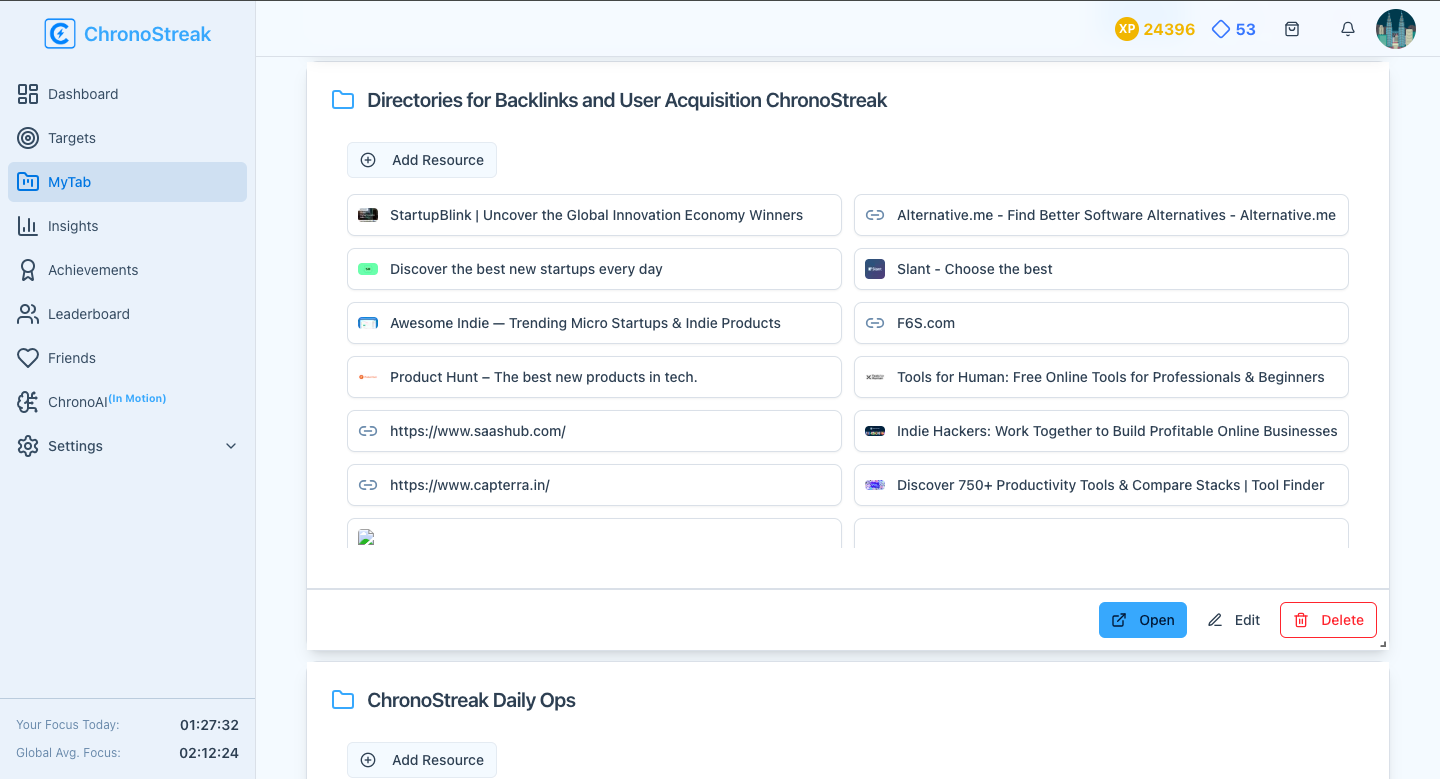Expand the Settings chevron in sidebar
Screen dimensions: 1440x779
231,446
